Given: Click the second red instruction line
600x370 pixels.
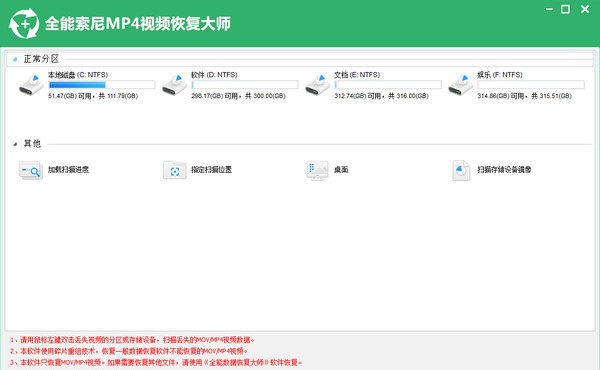Looking at the screenshot, I should pos(129,351).
